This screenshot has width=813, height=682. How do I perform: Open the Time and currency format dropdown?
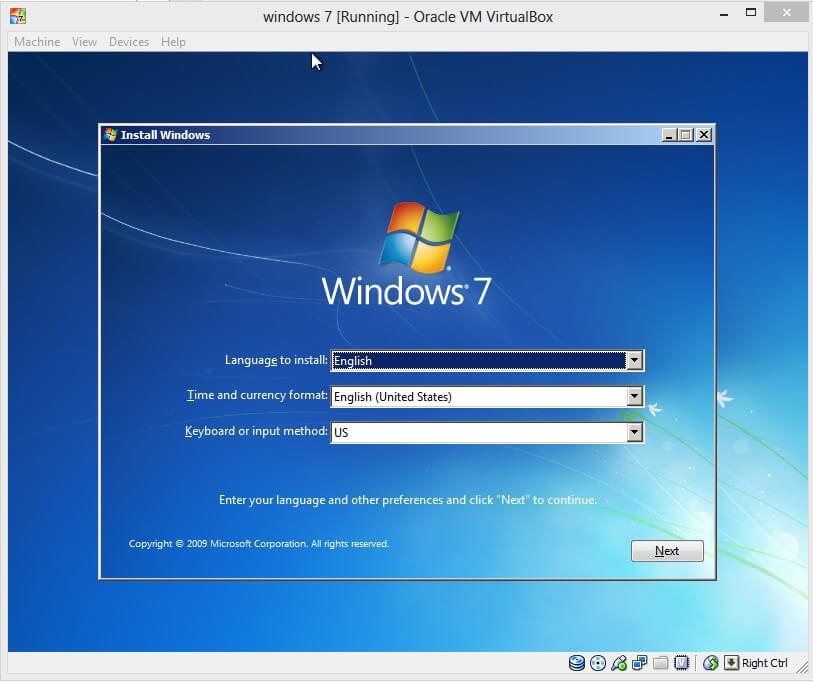click(x=636, y=396)
